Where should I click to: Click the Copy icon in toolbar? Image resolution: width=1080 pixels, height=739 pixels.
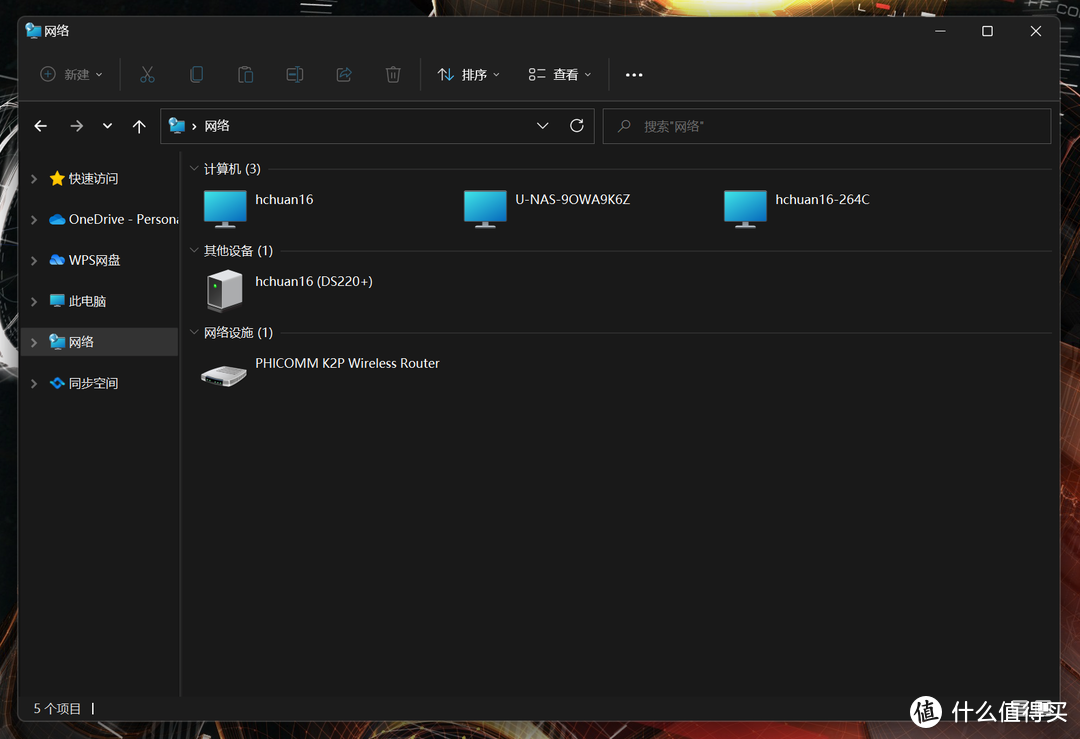196,74
